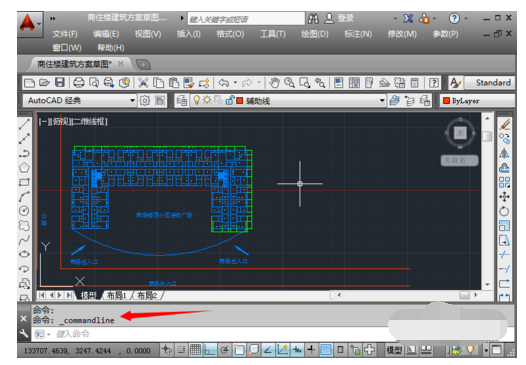Open the Help question mark in toolbar

[434, 83]
